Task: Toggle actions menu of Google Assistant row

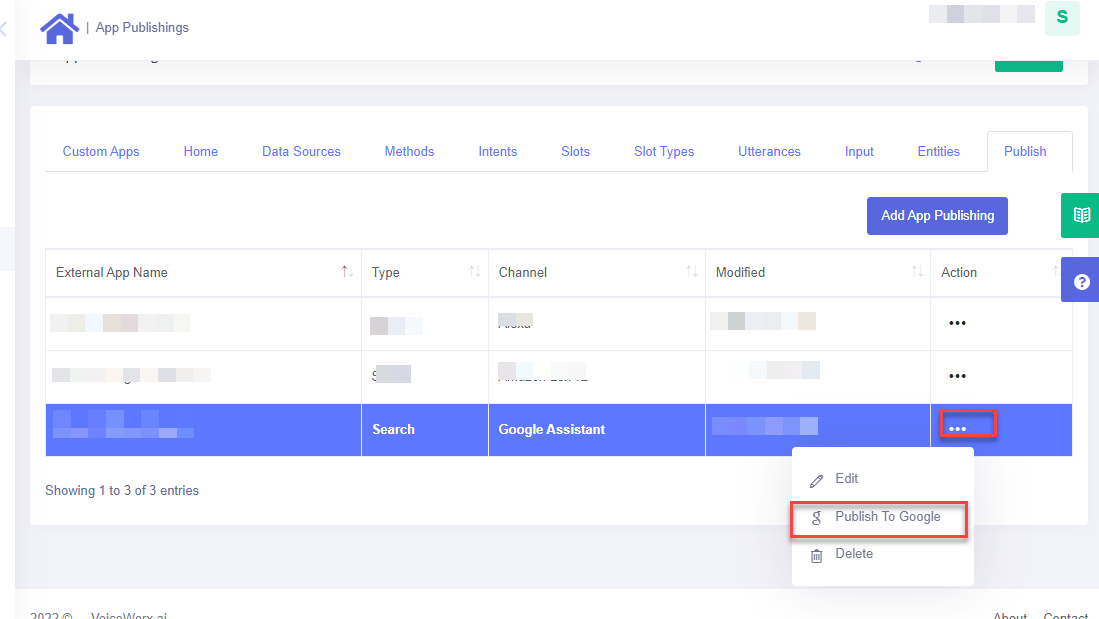Action: (957, 429)
